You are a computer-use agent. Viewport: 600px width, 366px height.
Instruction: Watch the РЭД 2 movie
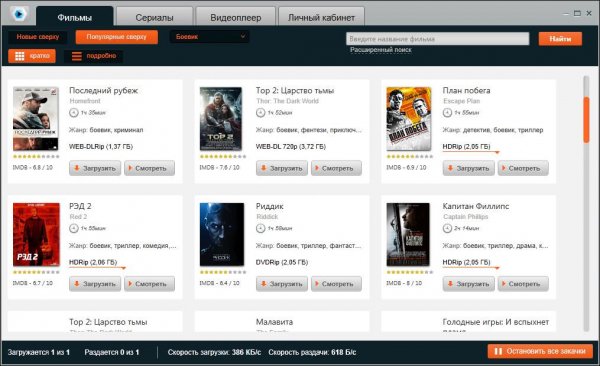[x=149, y=284]
